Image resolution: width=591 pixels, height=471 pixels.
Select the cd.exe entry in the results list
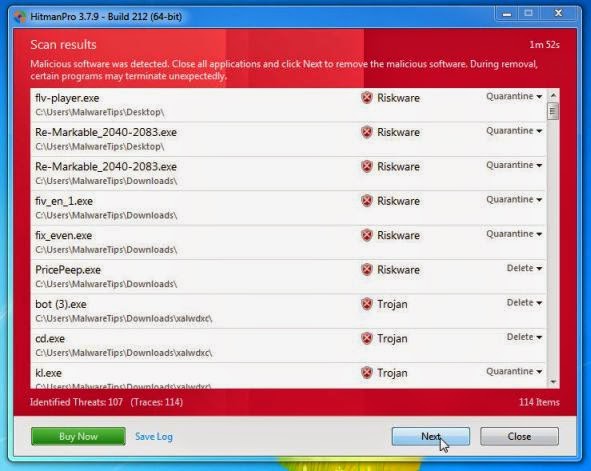point(288,345)
